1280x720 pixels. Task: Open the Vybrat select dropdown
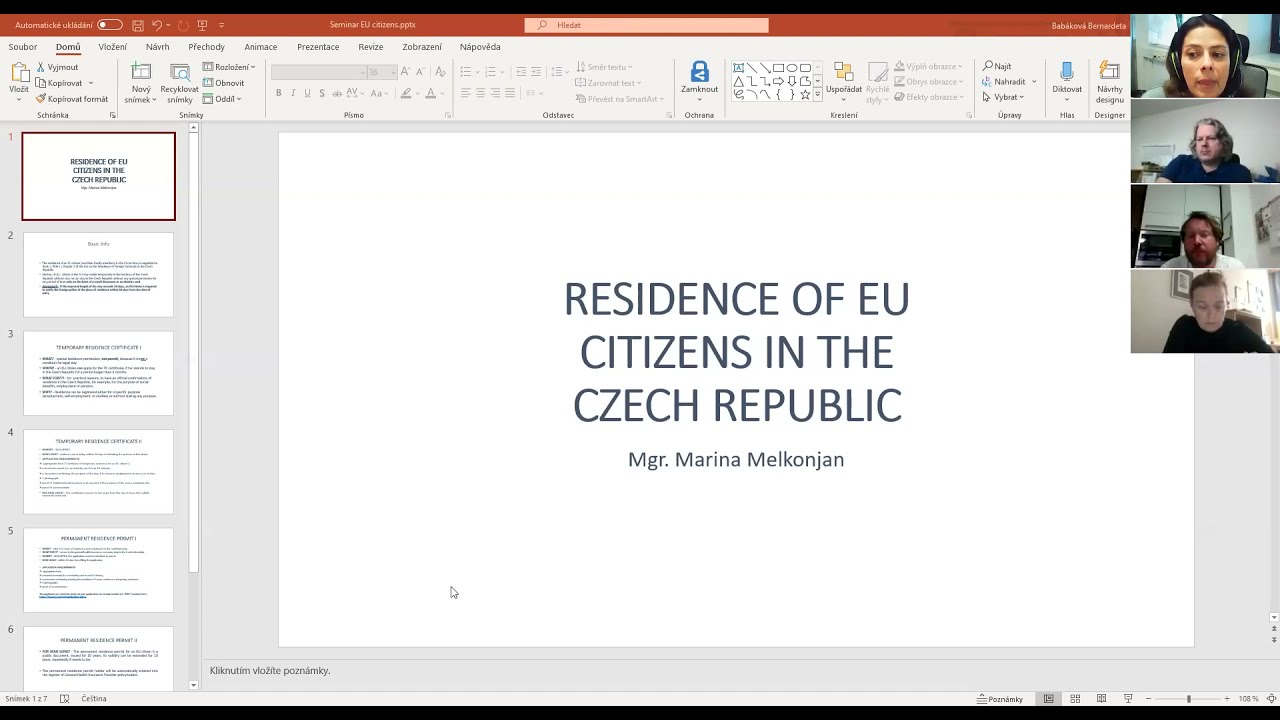(1003, 97)
